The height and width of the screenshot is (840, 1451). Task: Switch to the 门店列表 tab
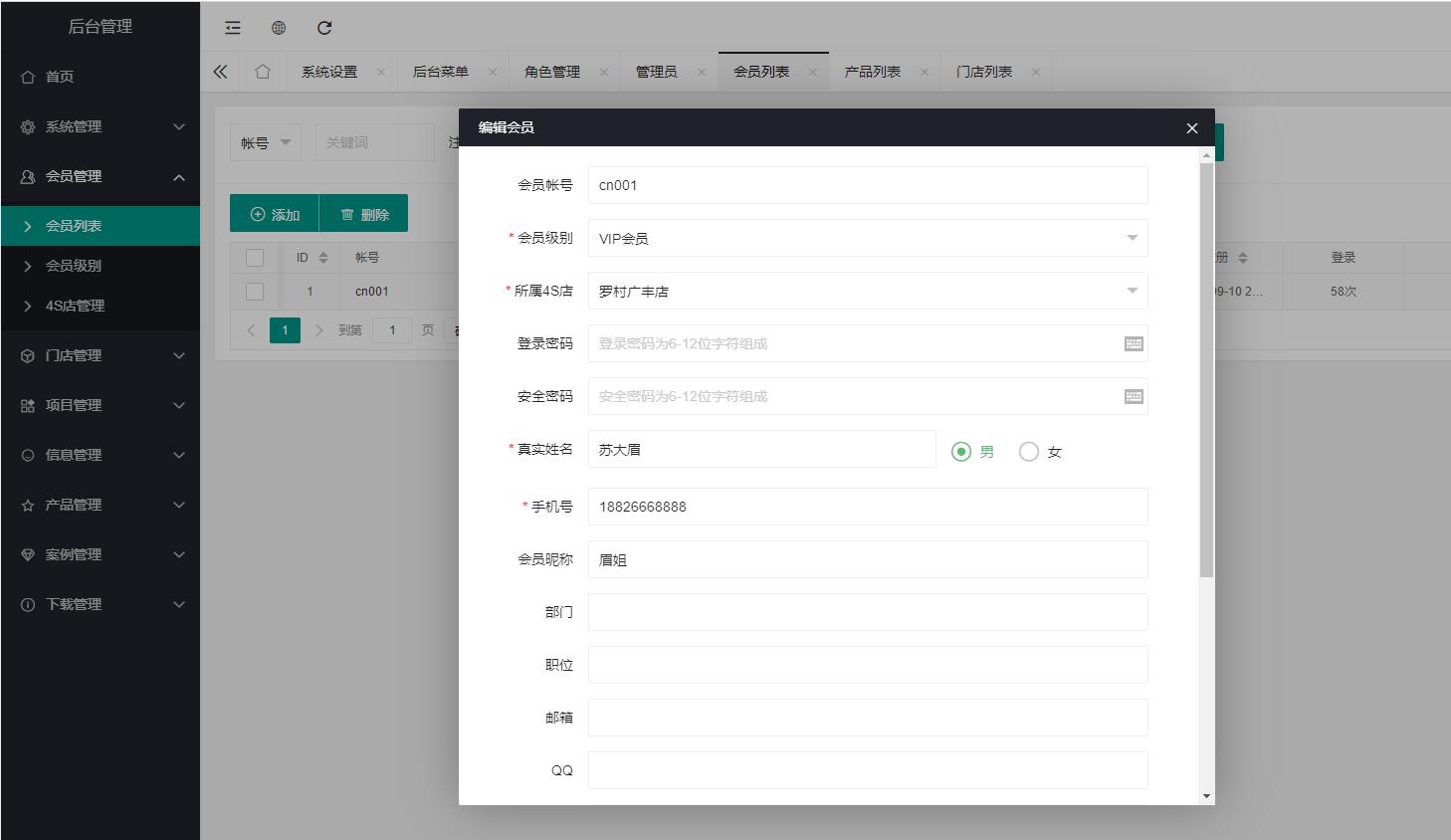click(x=984, y=72)
